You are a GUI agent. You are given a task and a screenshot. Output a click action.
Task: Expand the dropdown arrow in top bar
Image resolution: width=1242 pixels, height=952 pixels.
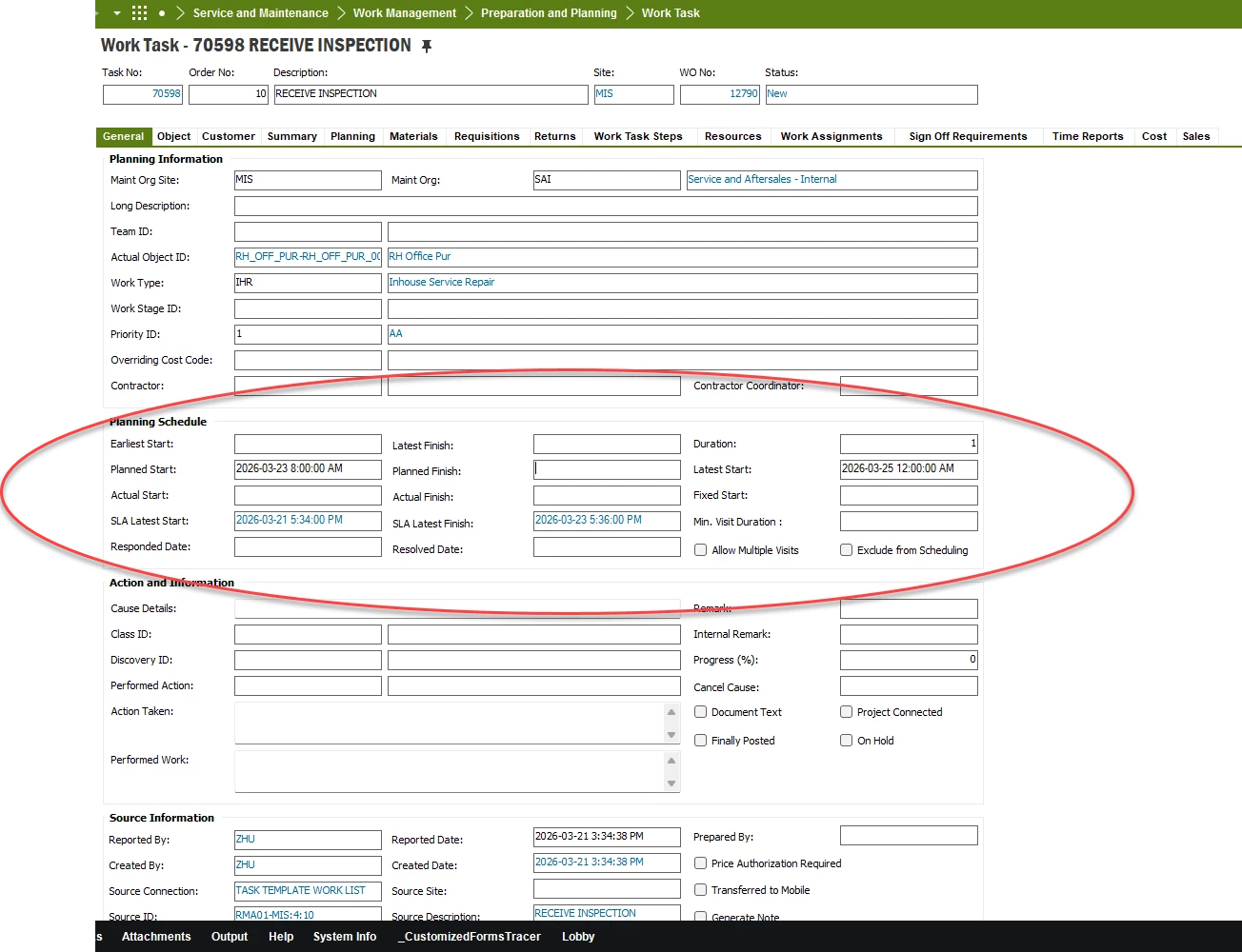click(117, 13)
